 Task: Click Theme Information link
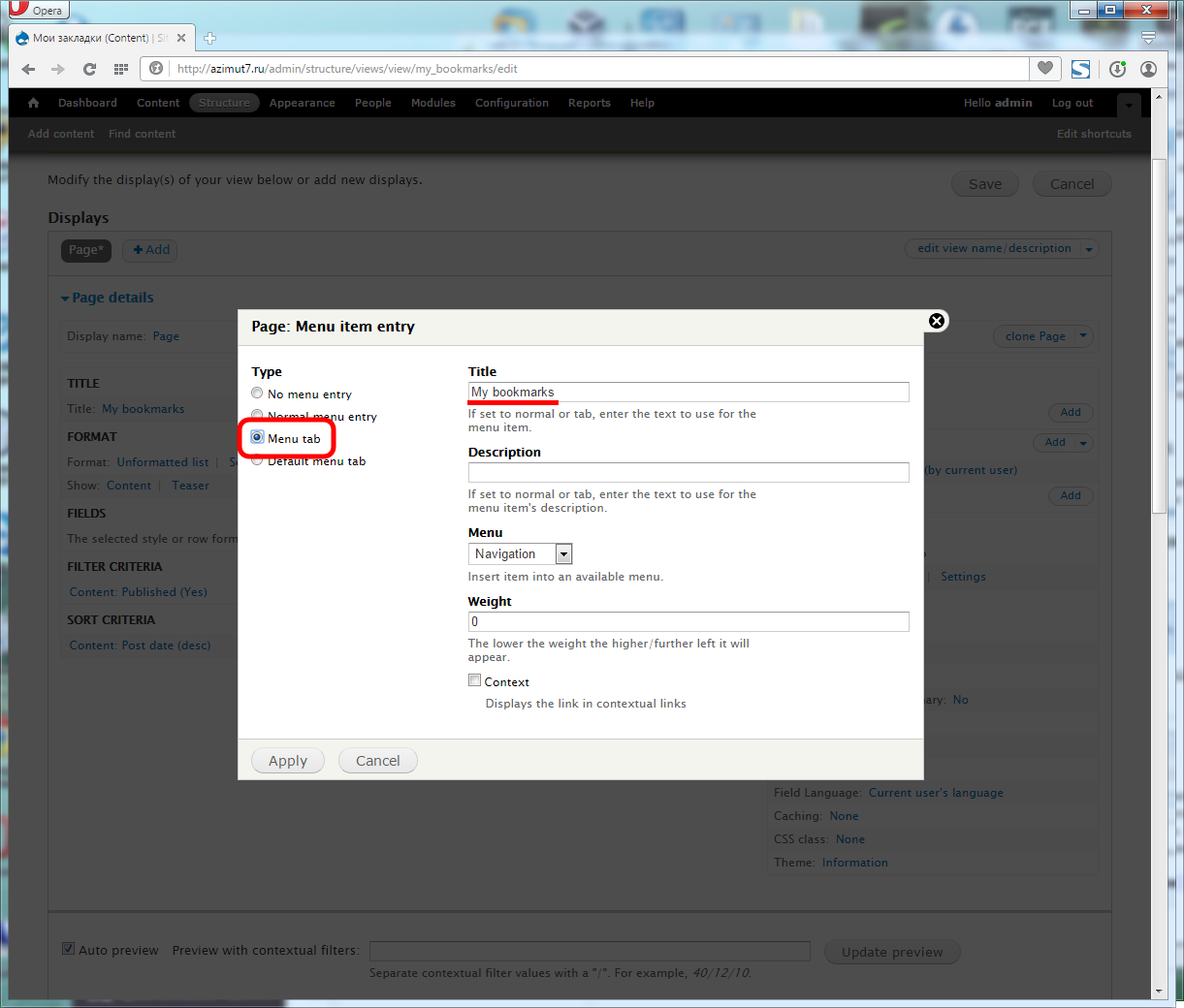tap(855, 863)
